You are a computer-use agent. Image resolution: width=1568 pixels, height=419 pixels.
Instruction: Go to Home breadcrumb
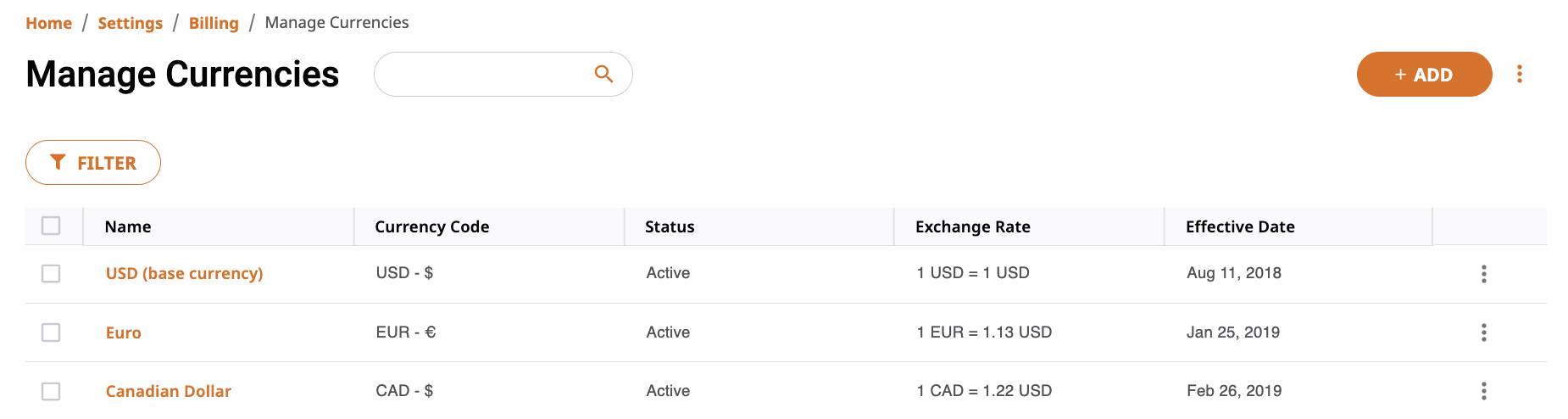pos(48,23)
